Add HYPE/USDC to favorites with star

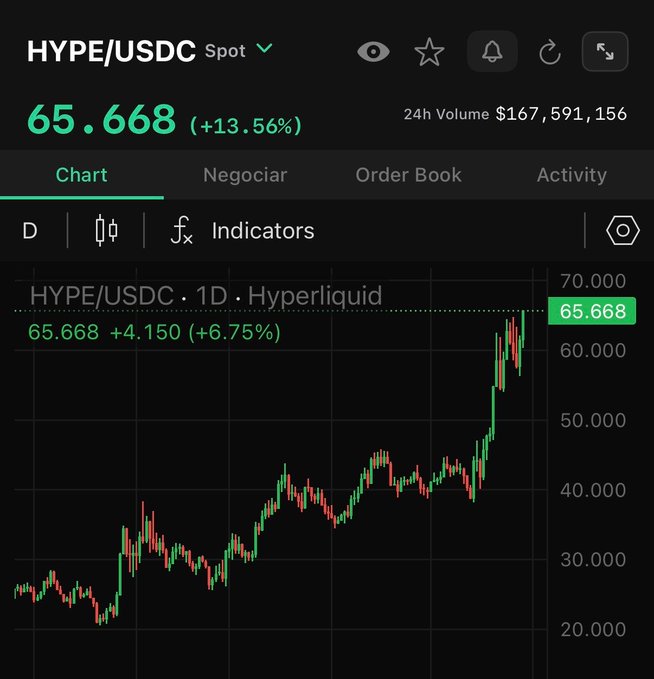click(429, 52)
